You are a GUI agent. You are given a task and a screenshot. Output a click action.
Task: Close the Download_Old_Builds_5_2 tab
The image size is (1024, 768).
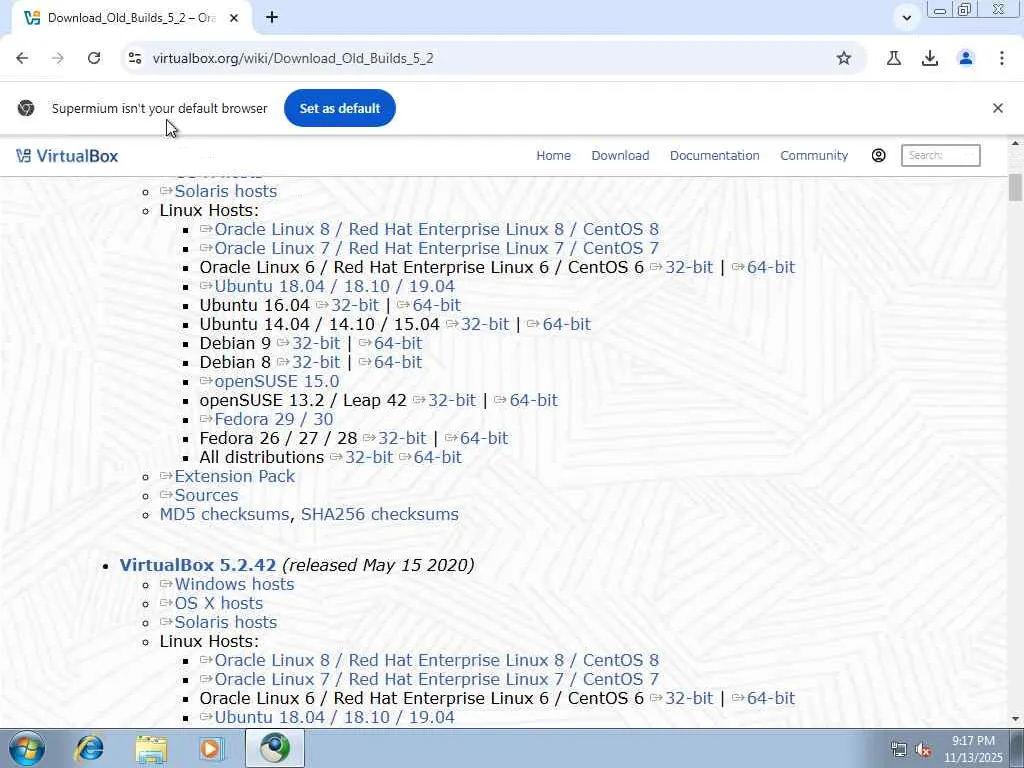pos(234,18)
